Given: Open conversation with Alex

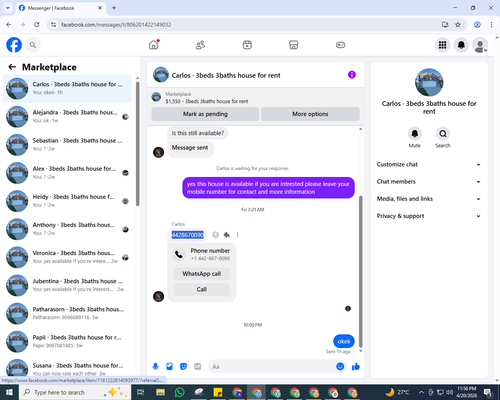Looking at the screenshot, I should 67,173.
